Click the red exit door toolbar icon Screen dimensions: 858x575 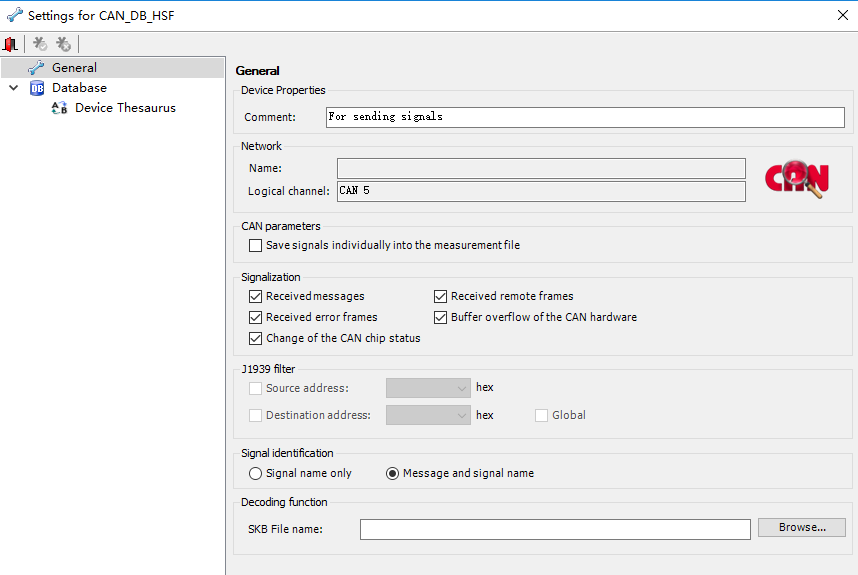pyautogui.click(x=11, y=44)
